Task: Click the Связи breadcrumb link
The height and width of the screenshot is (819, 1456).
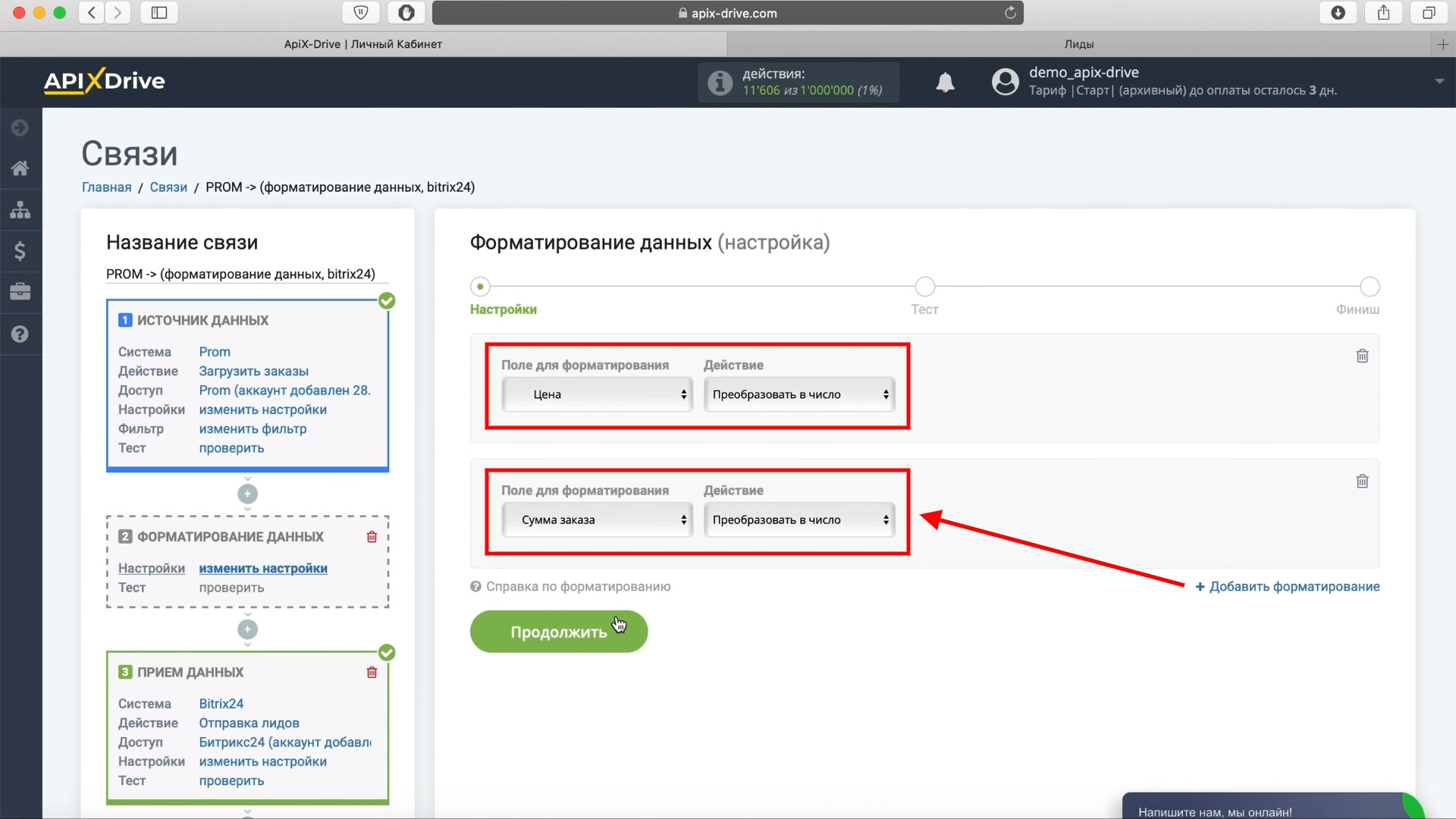Action: tap(168, 187)
